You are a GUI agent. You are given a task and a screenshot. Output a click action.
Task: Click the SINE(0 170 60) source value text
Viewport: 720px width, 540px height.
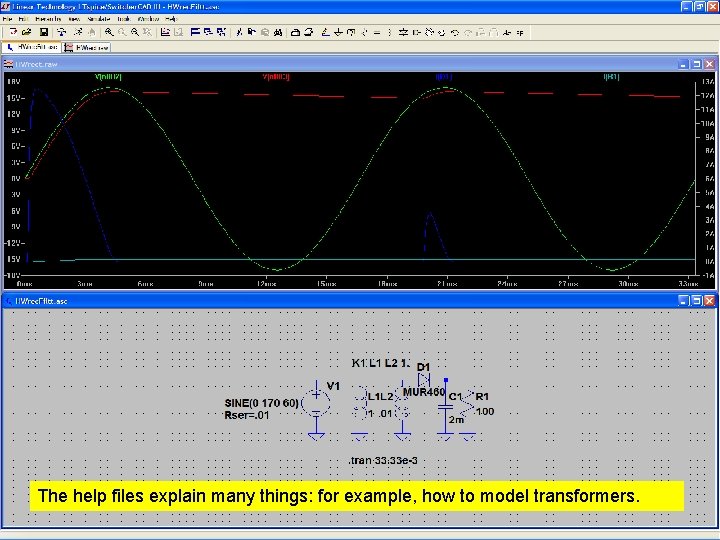pyautogui.click(x=261, y=403)
